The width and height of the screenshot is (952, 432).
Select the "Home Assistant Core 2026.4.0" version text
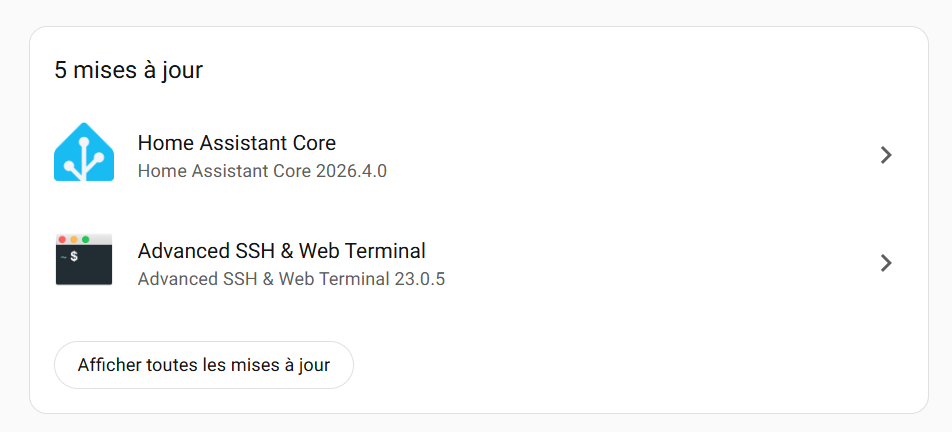coord(262,171)
